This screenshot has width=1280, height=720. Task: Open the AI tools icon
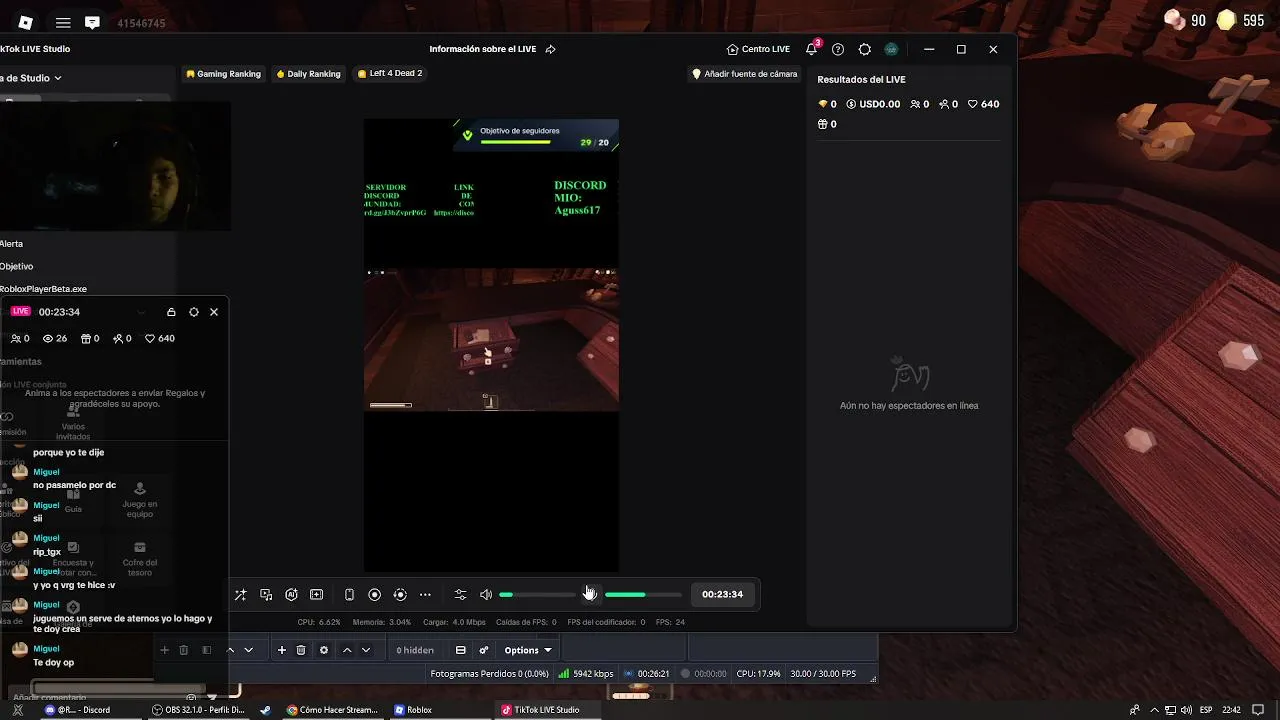click(x=291, y=594)
